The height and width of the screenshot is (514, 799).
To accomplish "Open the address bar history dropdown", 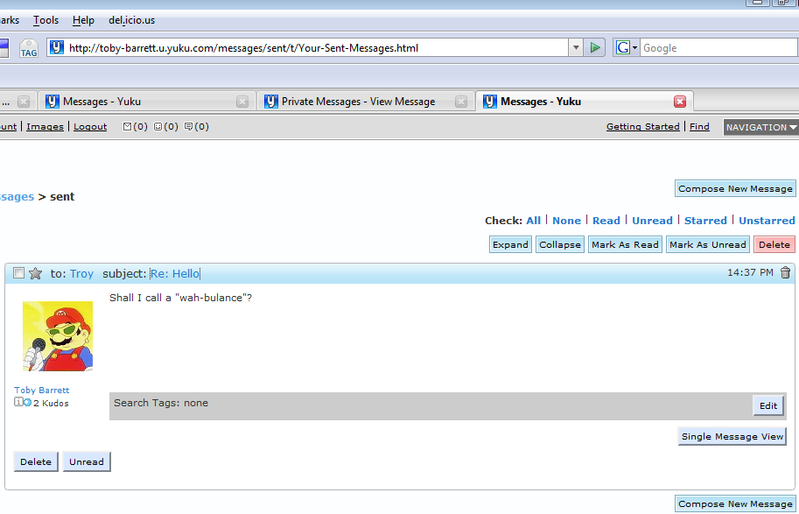I will 575,47.
